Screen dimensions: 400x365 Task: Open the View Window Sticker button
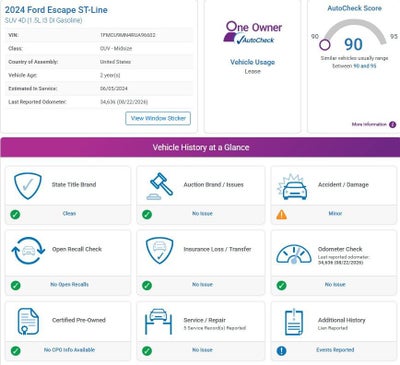(158, 118)
